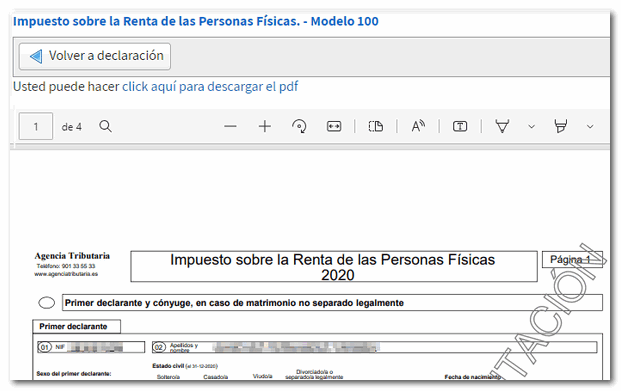Open the PDF search magnifier
This screenshot has width=621, height=391.
click(x=105, y=126)
